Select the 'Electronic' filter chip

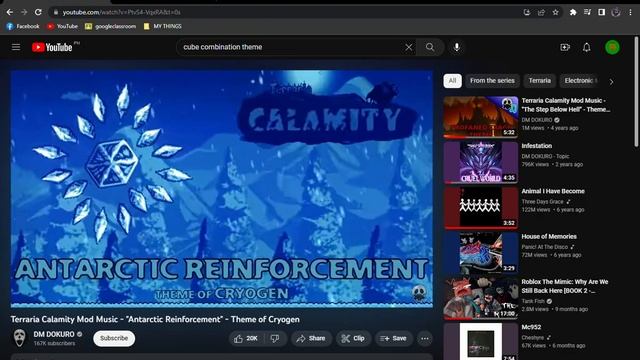[x=579, y=81]
